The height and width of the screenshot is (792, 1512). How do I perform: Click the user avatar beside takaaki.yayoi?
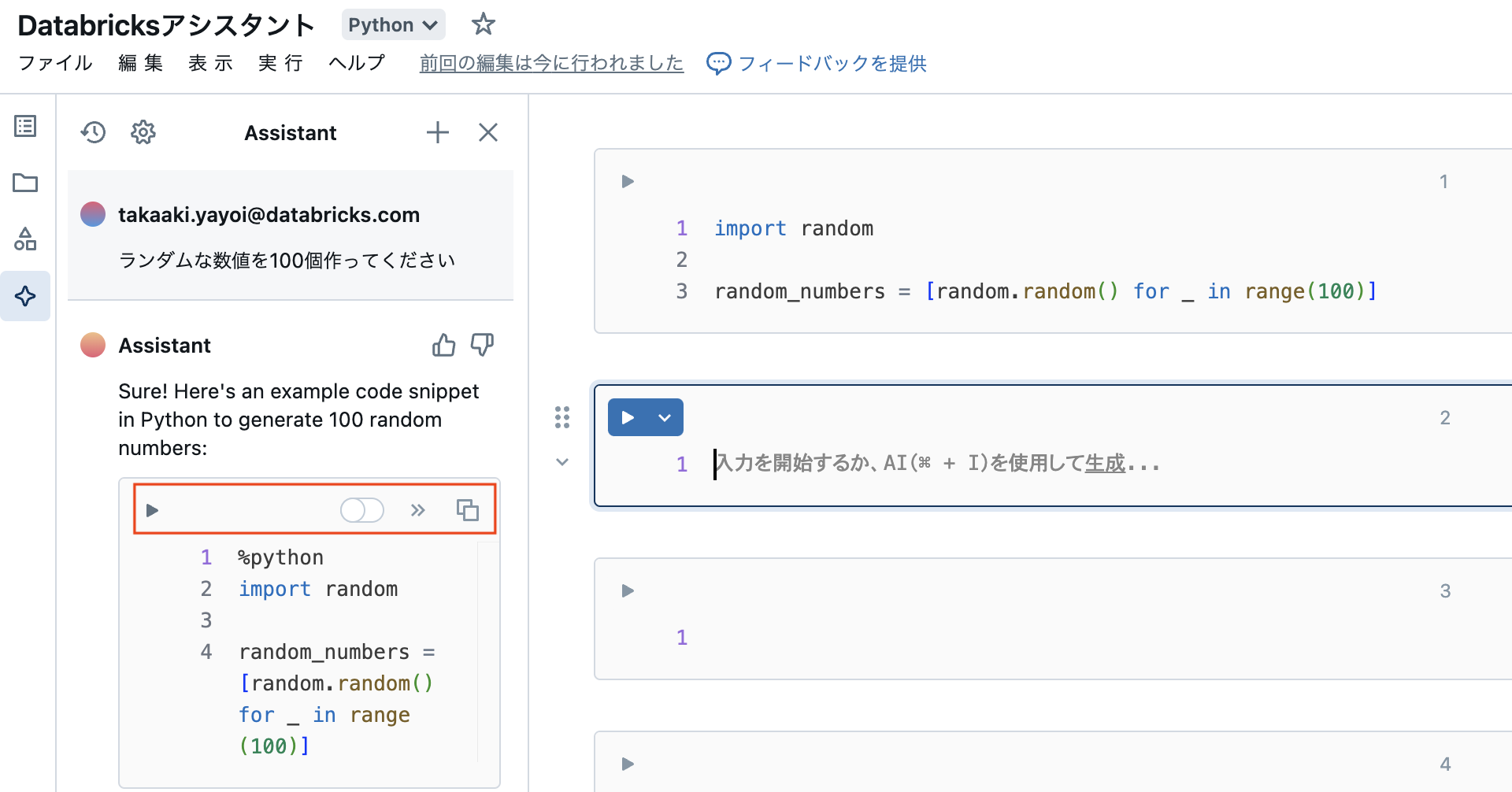coord(93,214)
